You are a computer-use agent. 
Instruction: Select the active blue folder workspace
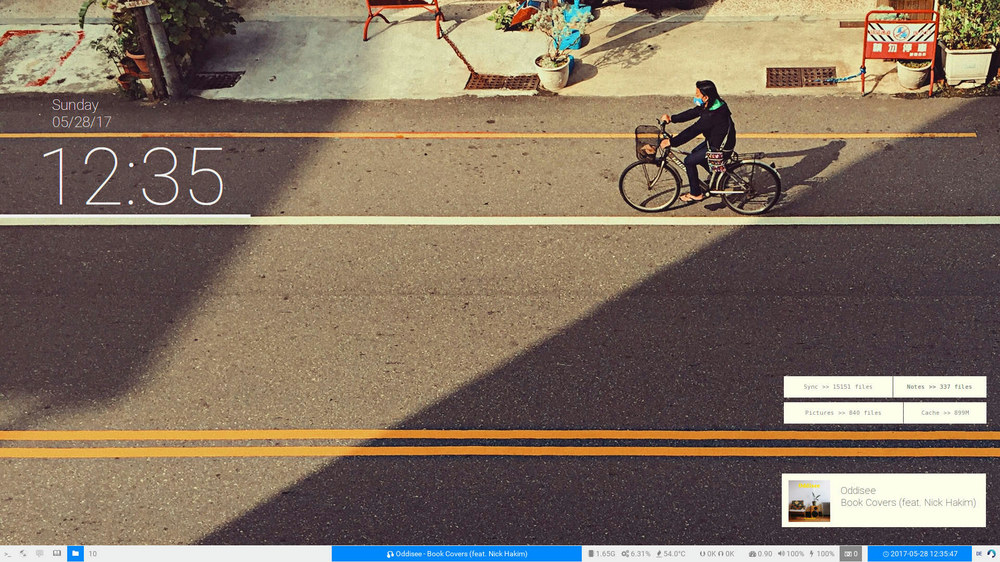pos(75,553)
